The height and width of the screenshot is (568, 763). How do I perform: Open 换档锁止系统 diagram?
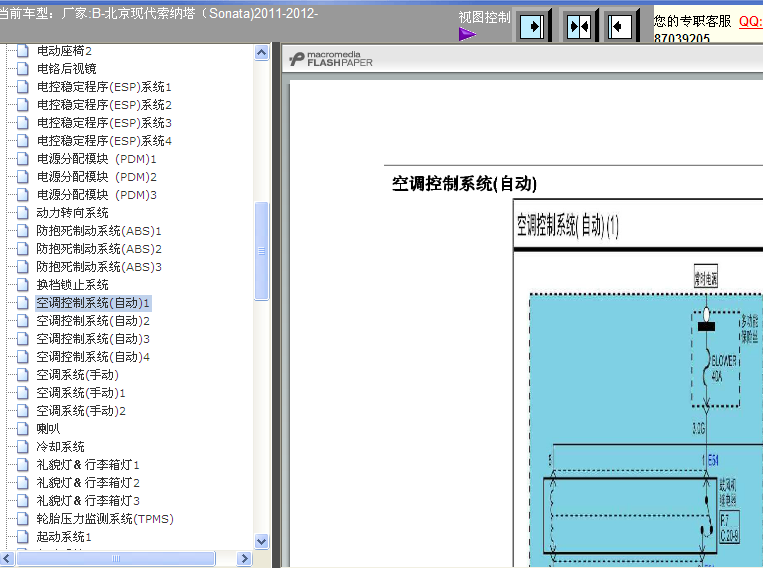click(x=72, y=285)
